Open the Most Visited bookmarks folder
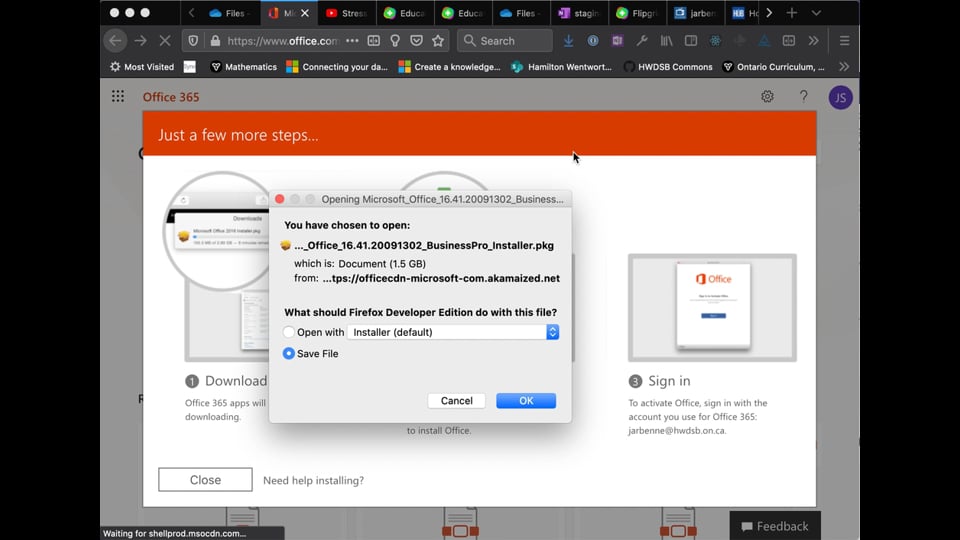Viewport: 960px width, 540px height. coord(141,67)
